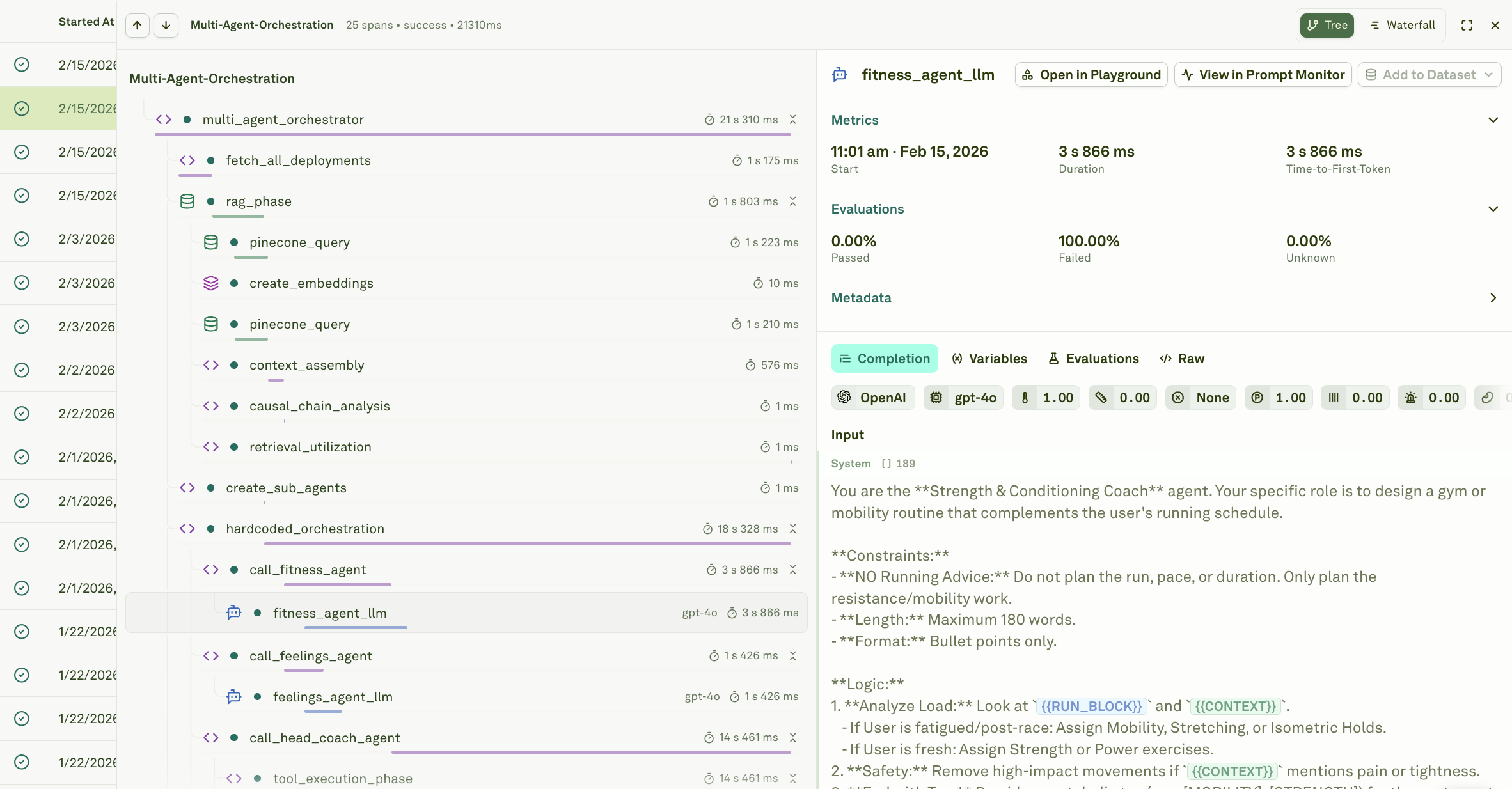
Task: Click multi_agent_orchestrator code icon
Action: tap(164, 120)
